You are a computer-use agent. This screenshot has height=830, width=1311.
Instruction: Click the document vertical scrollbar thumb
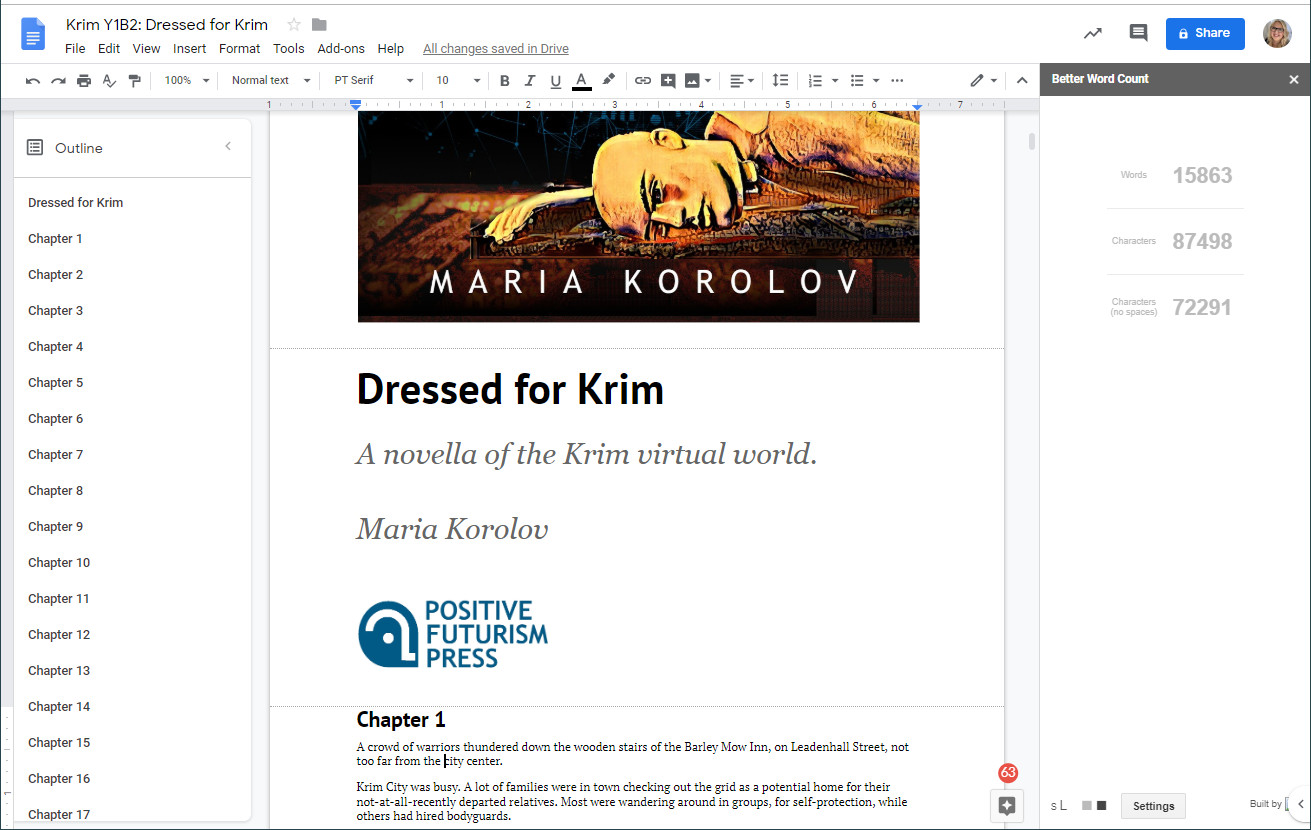coord(1032,142)
